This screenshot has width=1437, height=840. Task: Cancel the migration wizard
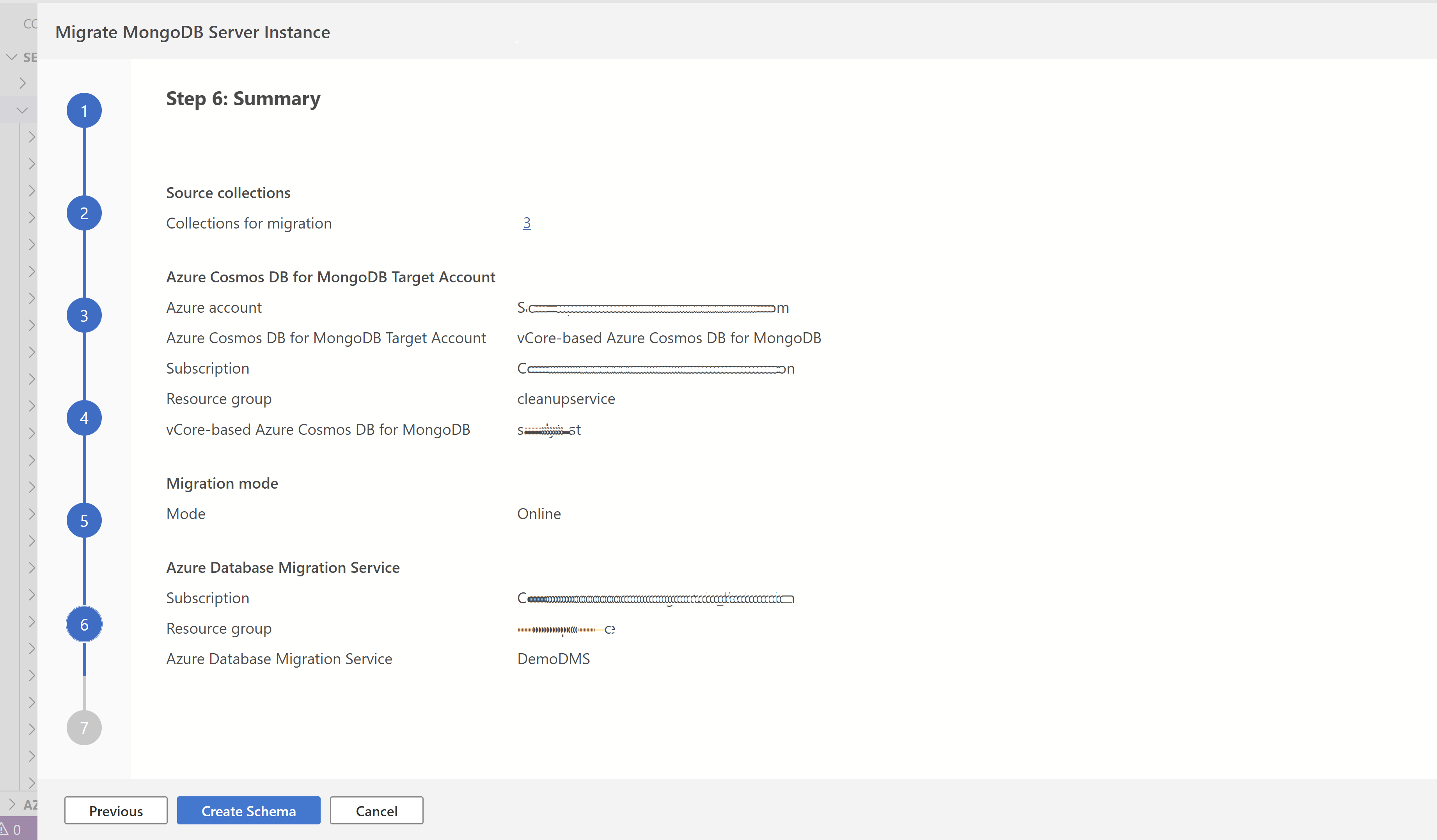[x=376, y=810]
